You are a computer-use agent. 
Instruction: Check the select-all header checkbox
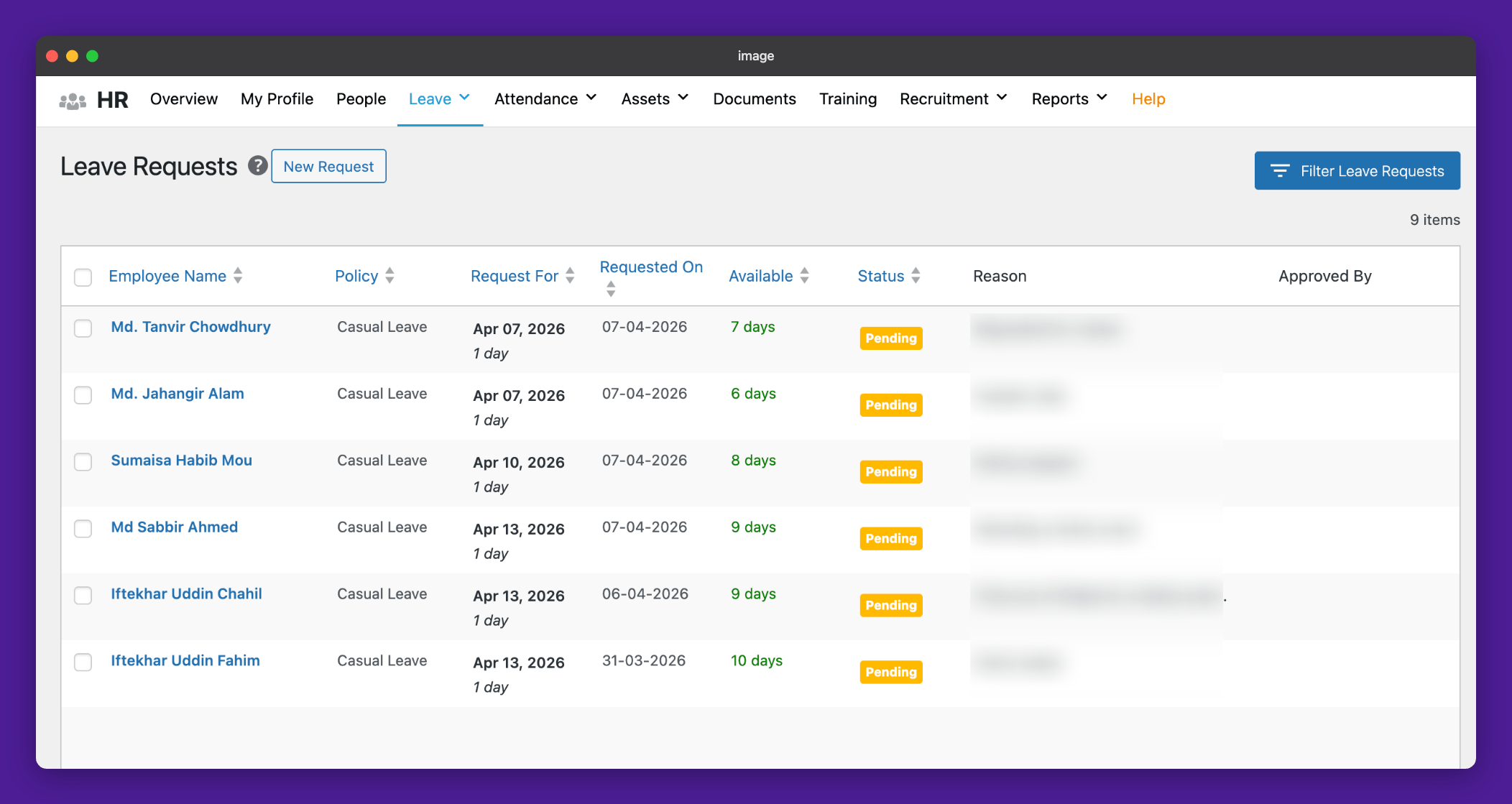[x=83, y=277]
